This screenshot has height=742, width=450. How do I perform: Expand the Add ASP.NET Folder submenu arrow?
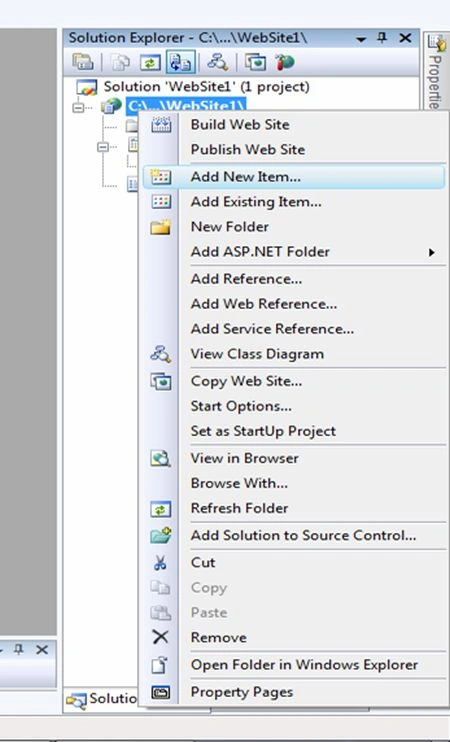pyautogui.click(x=432, y=252)
